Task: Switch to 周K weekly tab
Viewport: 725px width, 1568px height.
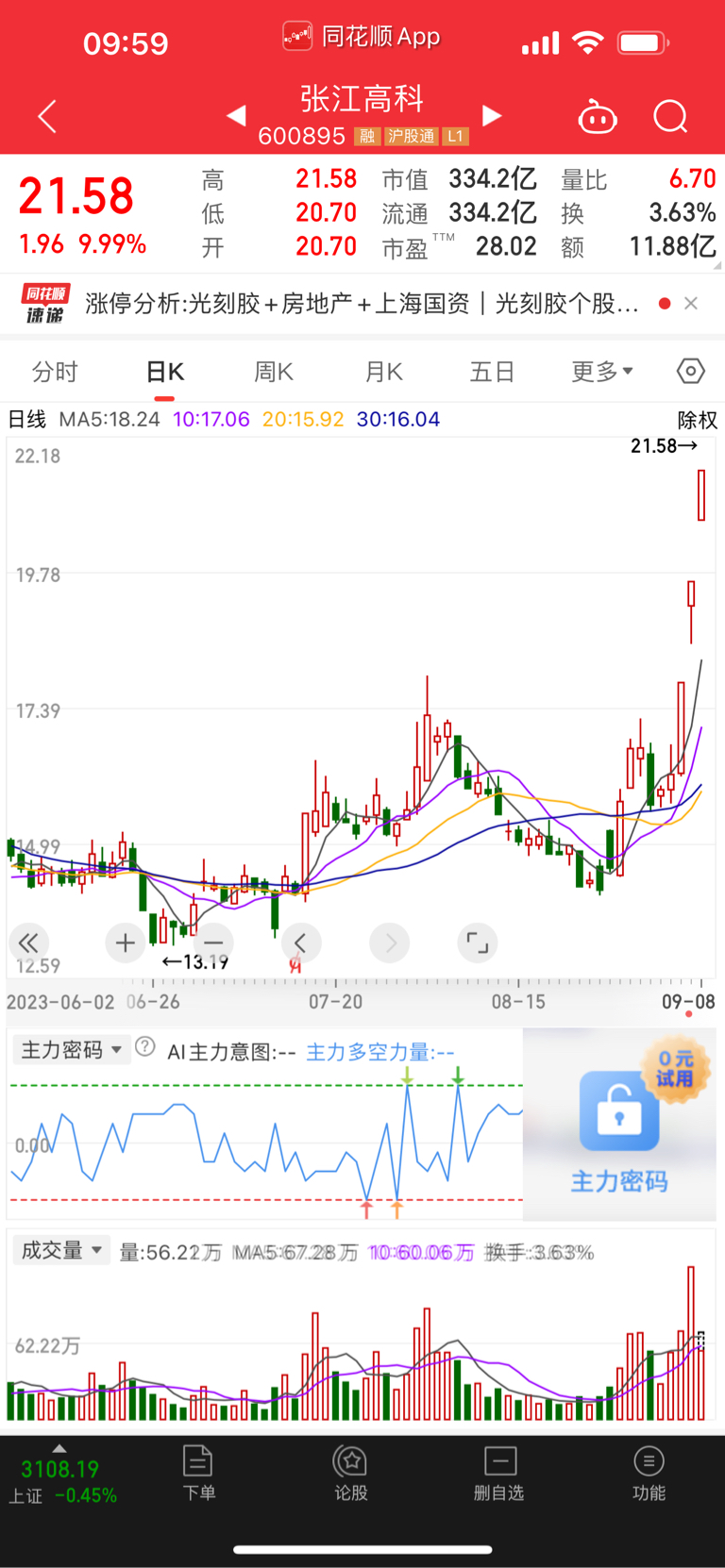Action: [x=274, y=372]
